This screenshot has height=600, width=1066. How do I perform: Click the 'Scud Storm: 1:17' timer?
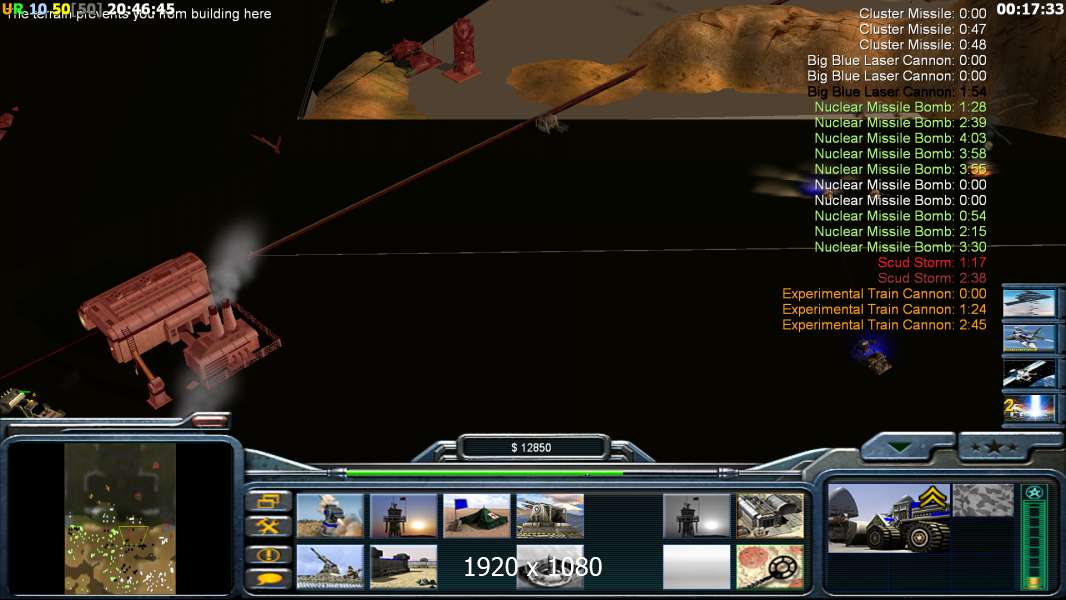click(x=932, y=263)
